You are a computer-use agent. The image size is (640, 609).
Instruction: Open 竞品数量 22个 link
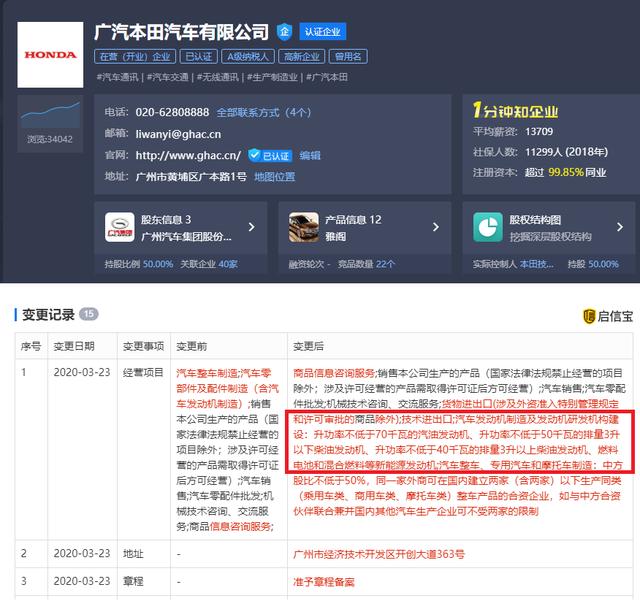366,264
